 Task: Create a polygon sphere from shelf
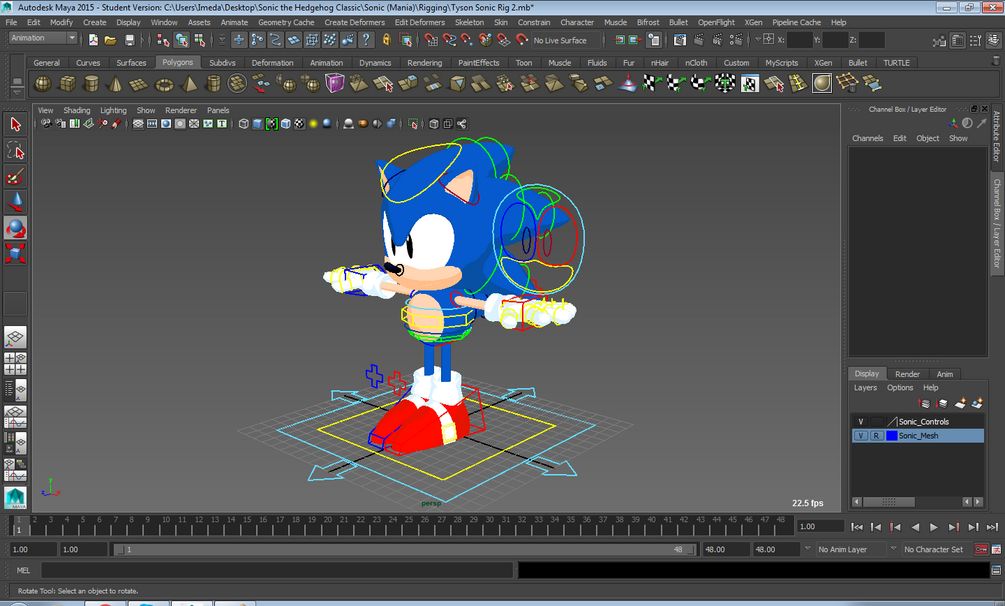(x=43, y=83)
